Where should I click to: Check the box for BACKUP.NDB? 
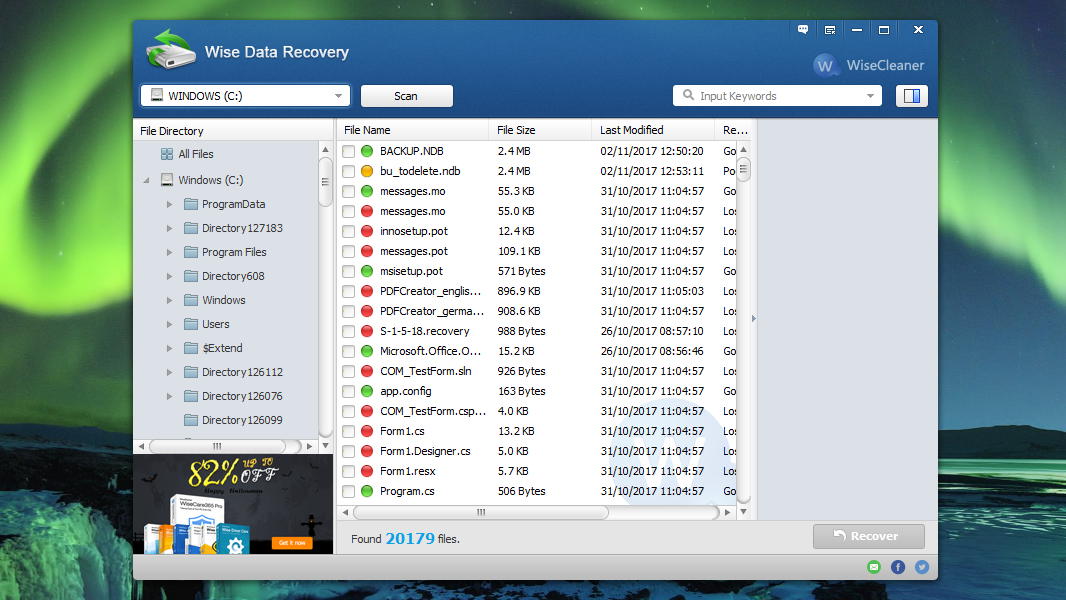[x=349, y=151]
